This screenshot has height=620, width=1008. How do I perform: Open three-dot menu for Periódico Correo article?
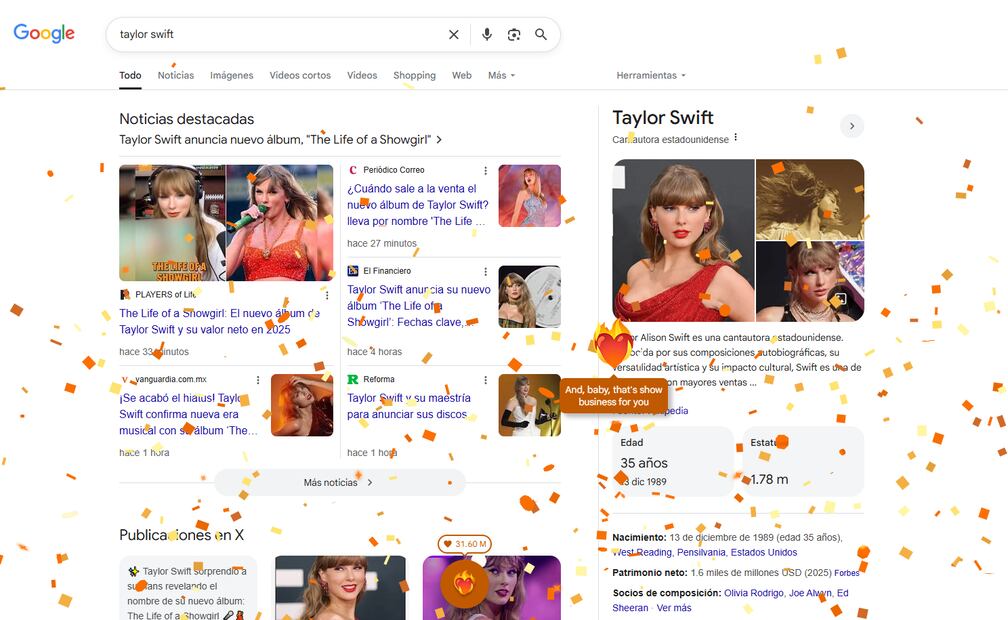pyautogui.click(x=486, y=170)
